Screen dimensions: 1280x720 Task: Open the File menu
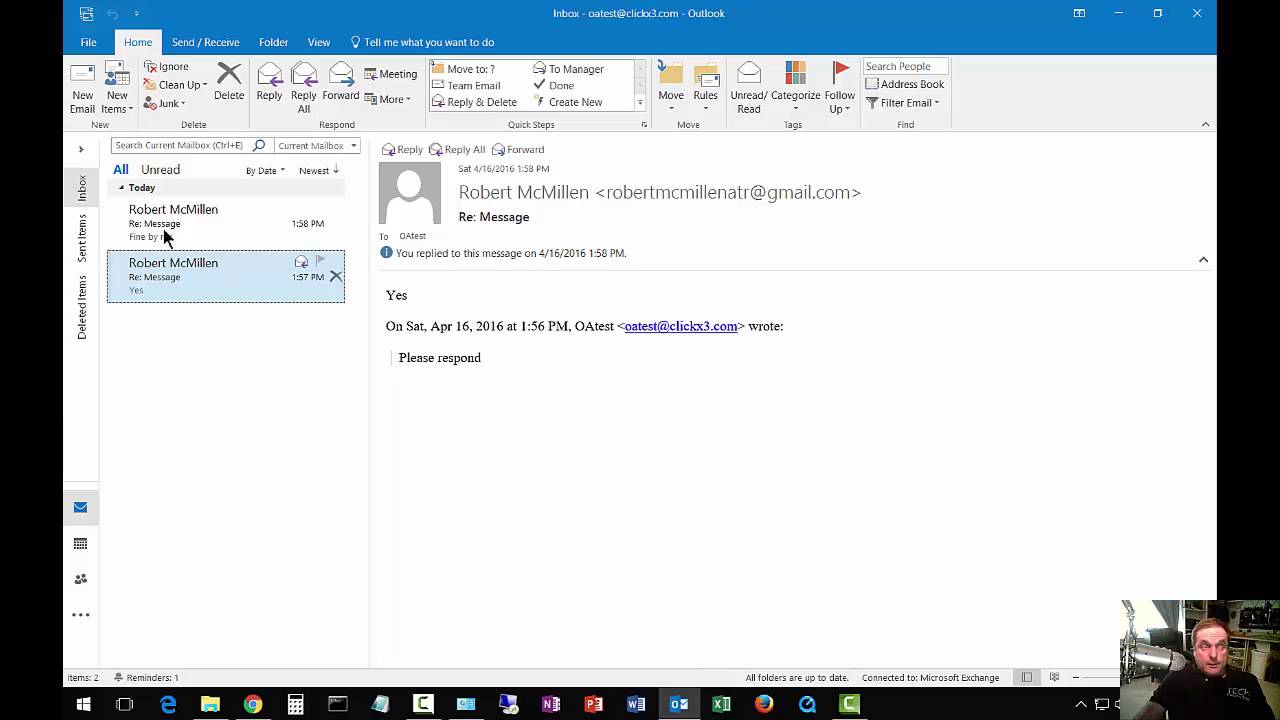point(88,42)
